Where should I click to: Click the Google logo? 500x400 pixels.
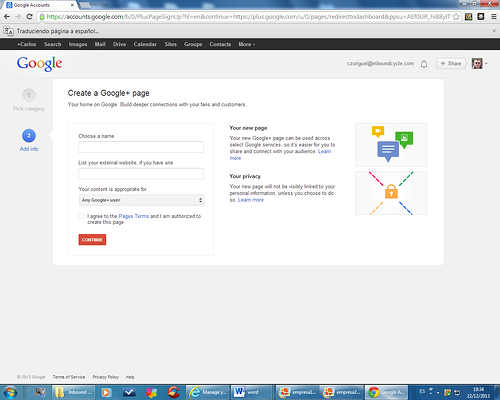coord(39,63)
